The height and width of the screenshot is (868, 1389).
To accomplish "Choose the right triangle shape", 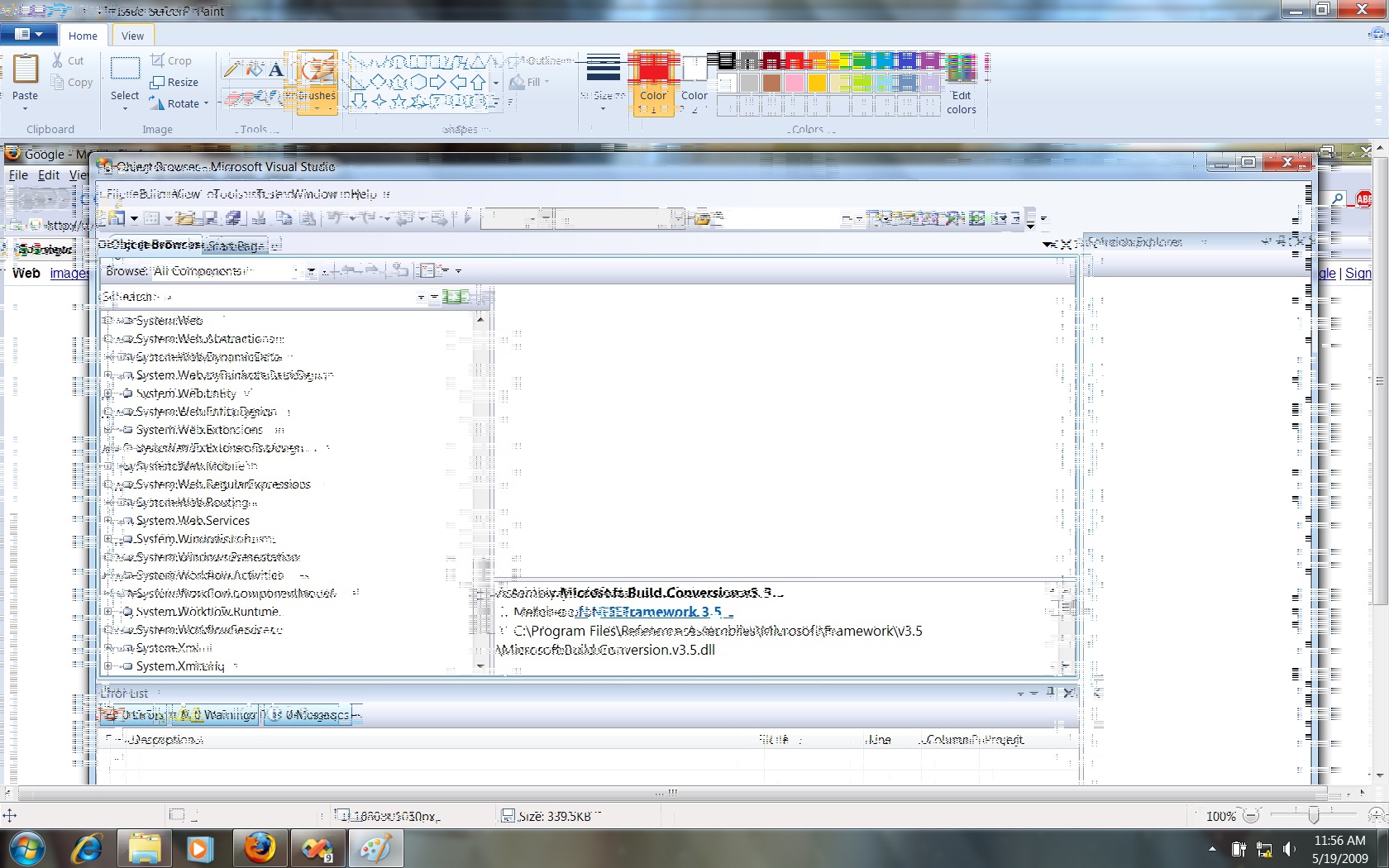I will (x=358, y=82).
